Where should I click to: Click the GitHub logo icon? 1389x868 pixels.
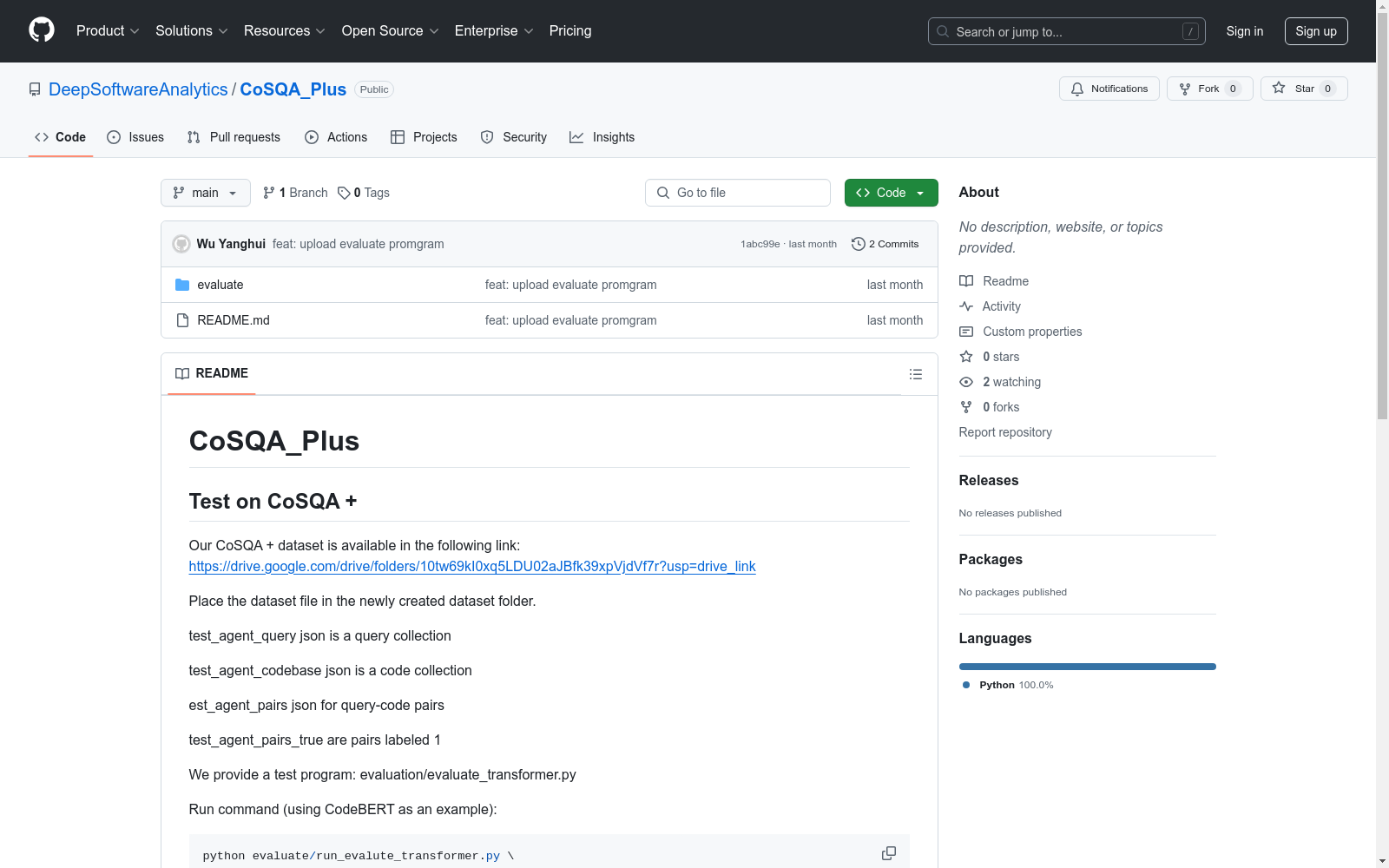coord(42,30)
